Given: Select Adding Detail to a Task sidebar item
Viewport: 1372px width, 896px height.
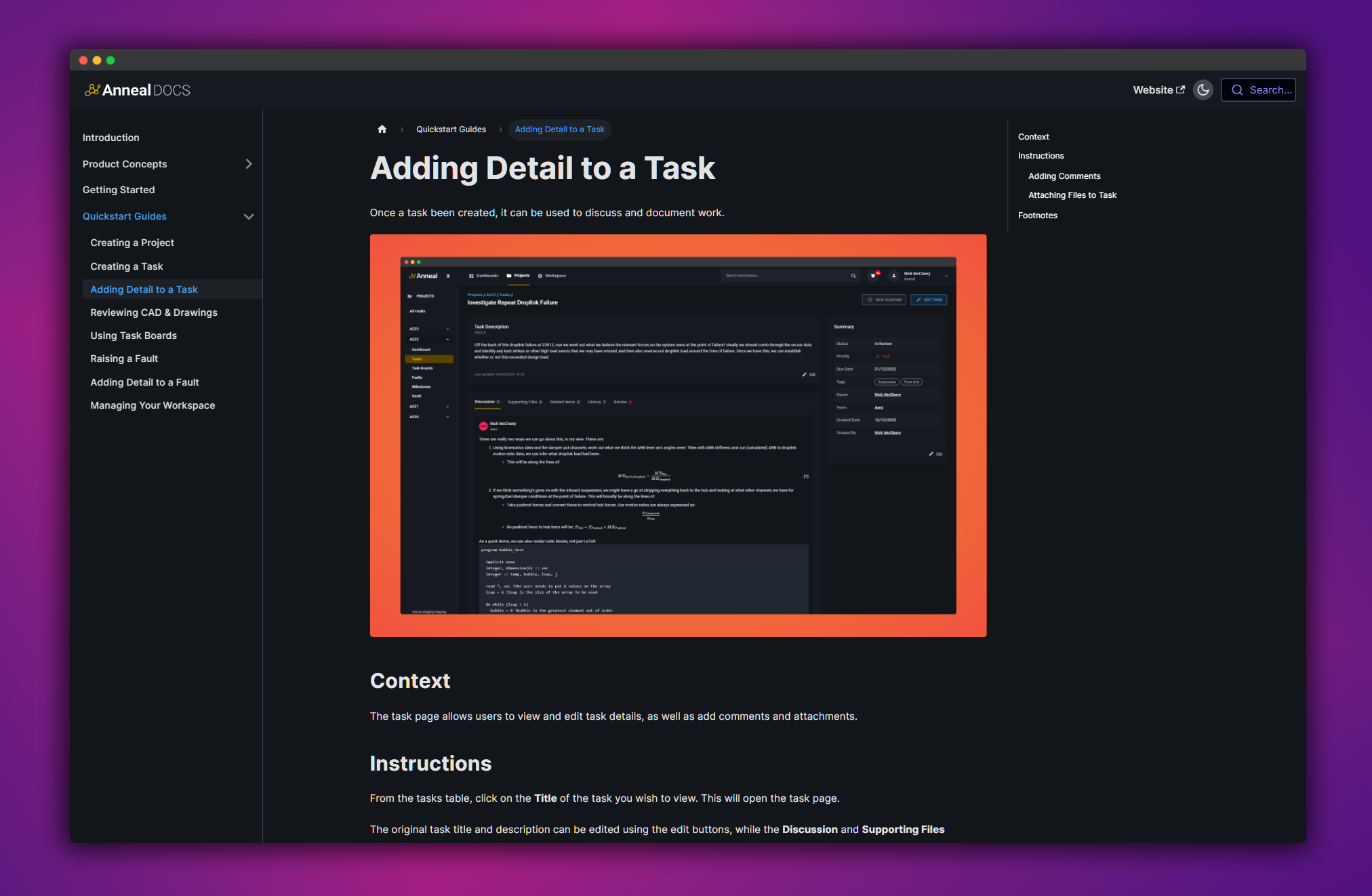Looking at the screenshot, I should (172, 289).
